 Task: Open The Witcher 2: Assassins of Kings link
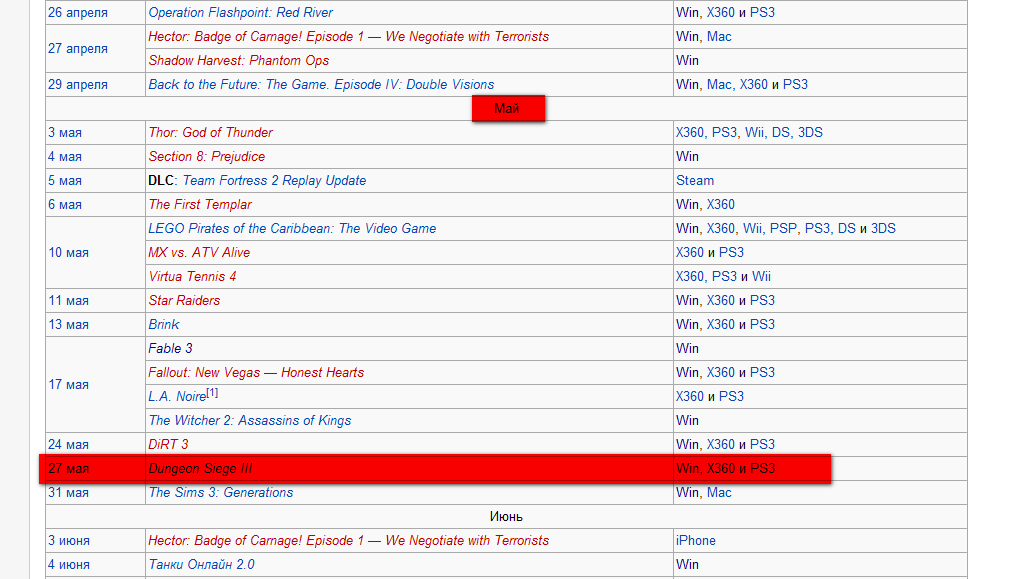coord(250,421)
